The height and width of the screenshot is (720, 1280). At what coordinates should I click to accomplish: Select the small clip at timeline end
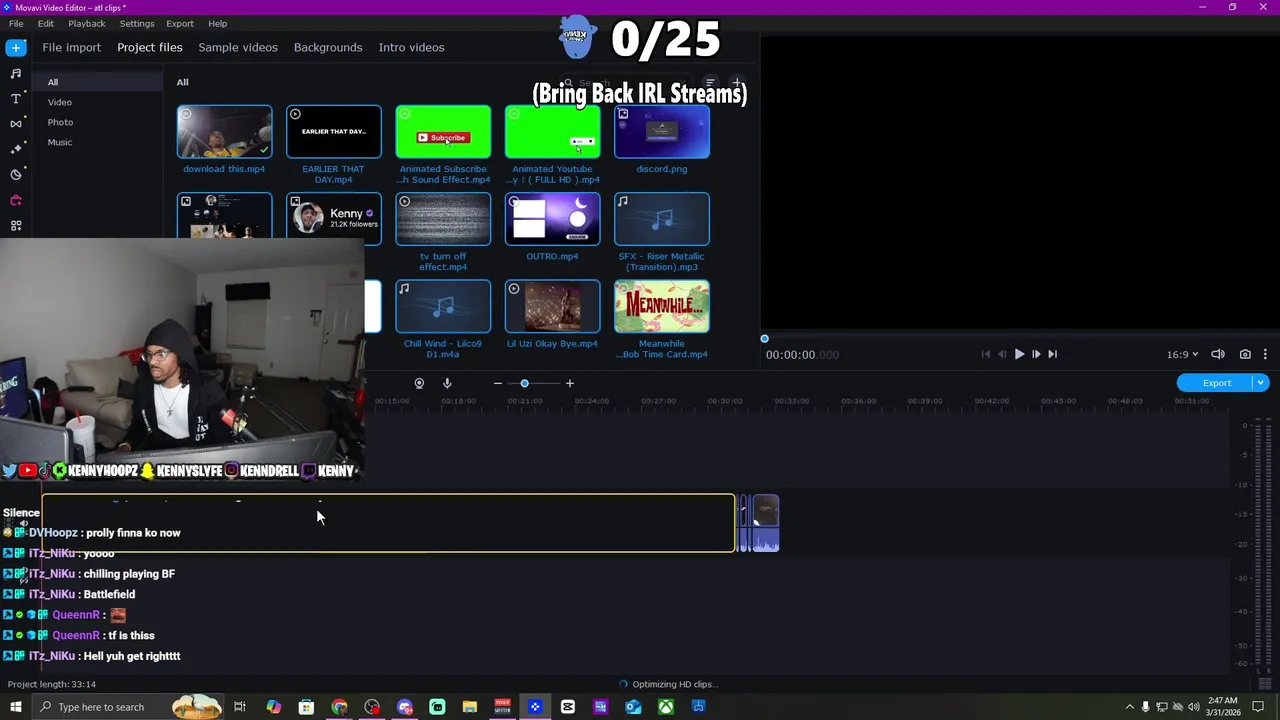pyautogui.click(x=764, y=523)
